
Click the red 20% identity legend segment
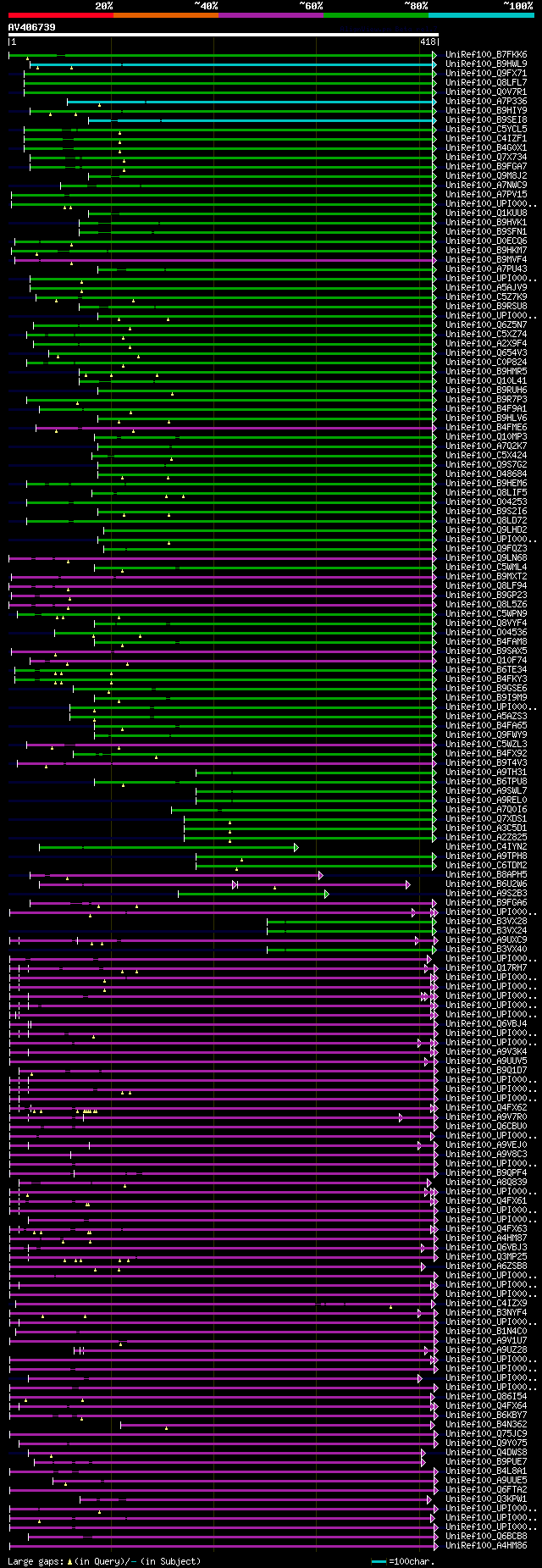click(60, 14)
